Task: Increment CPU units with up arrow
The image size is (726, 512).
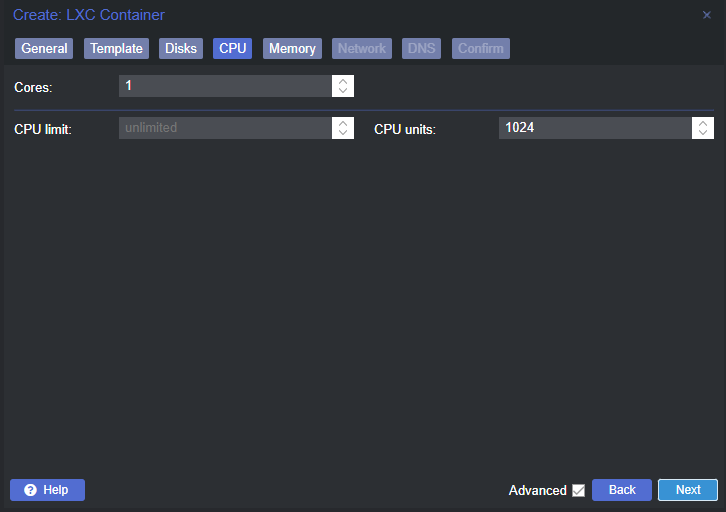Action: pyautogui.click(x=703, y=123)
